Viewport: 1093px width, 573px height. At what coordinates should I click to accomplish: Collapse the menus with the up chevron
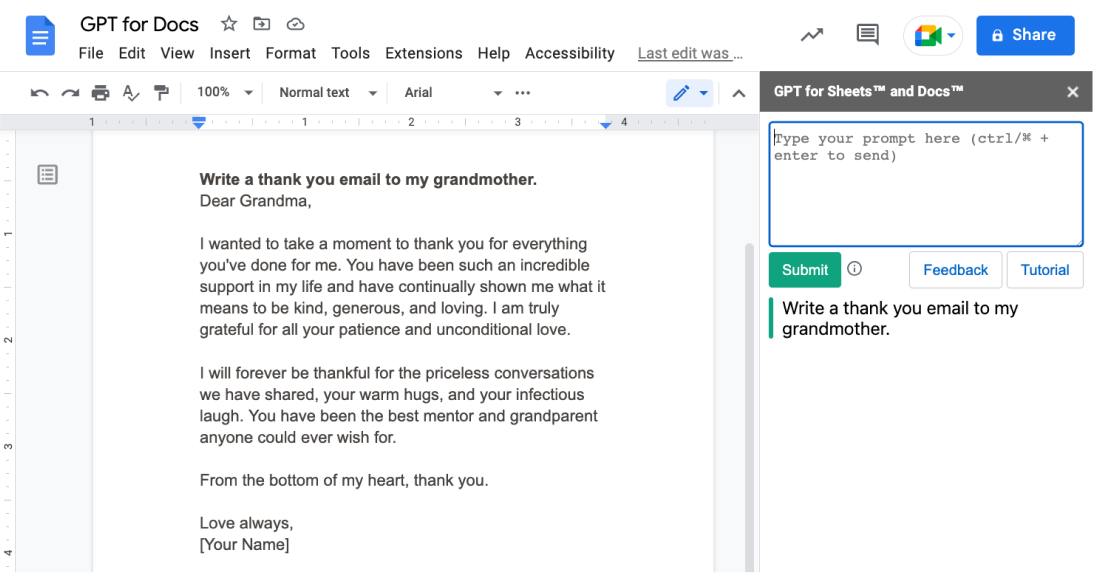(x=739, y=93)
